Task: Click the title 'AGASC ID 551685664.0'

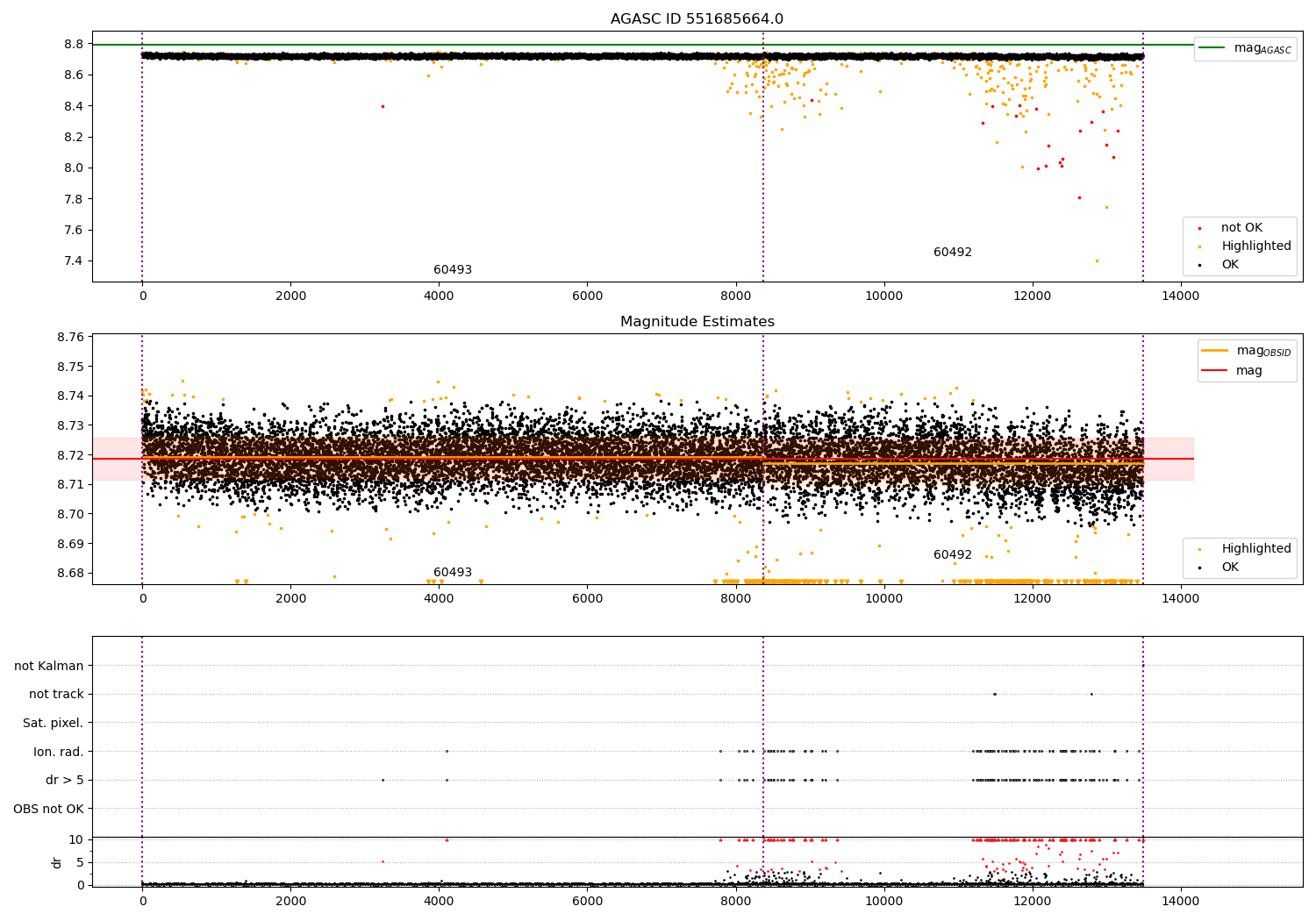Action: click(x=697, y=19)
